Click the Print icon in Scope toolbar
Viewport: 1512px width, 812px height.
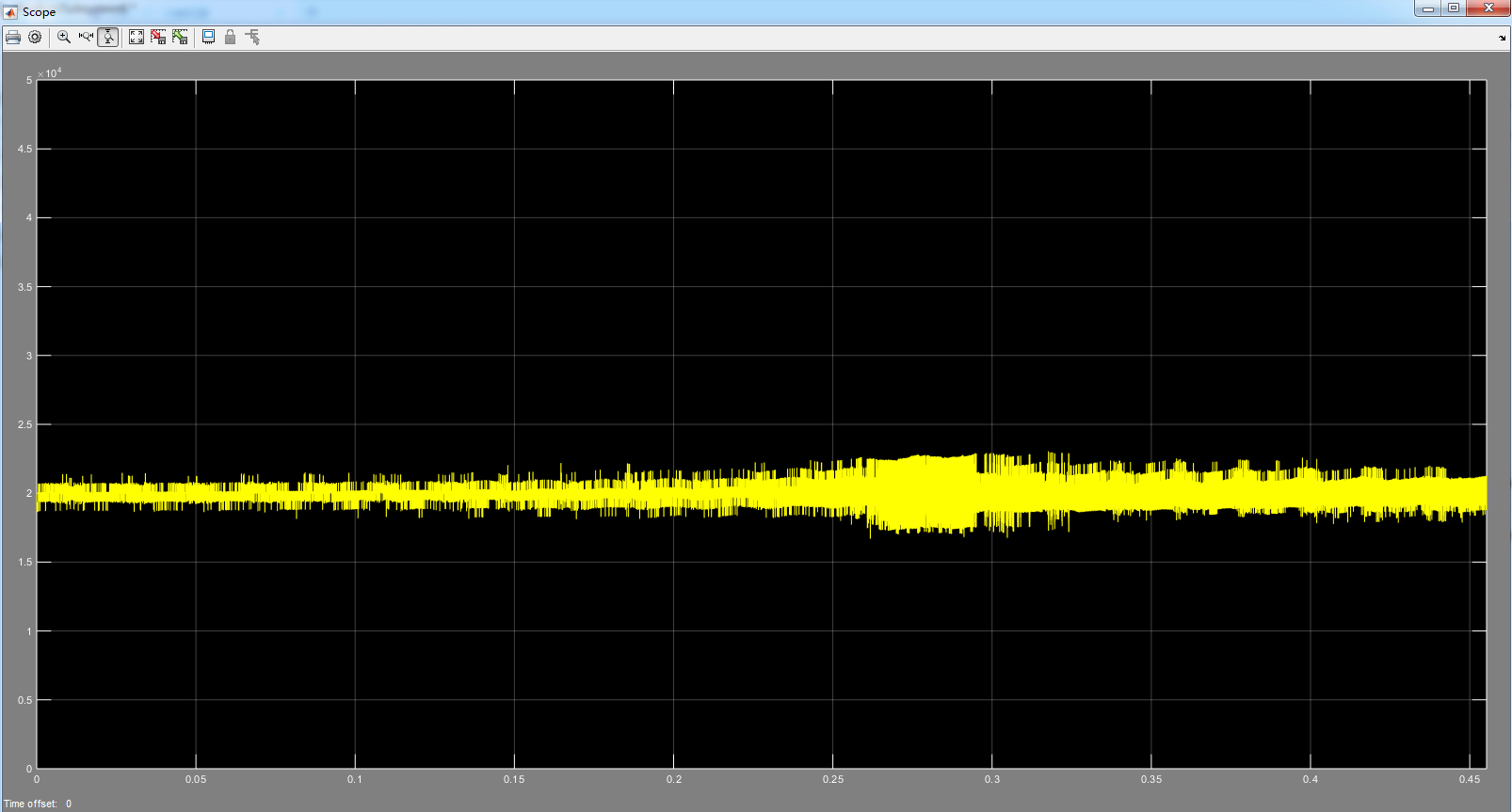(x=13, y=38)
